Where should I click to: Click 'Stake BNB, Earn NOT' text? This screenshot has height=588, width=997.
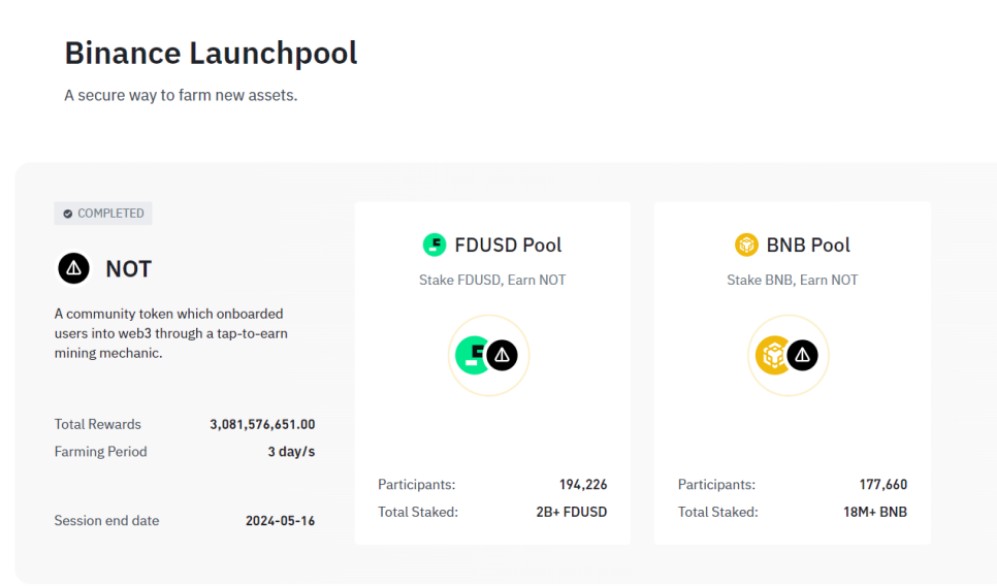(x=792, y=280)
